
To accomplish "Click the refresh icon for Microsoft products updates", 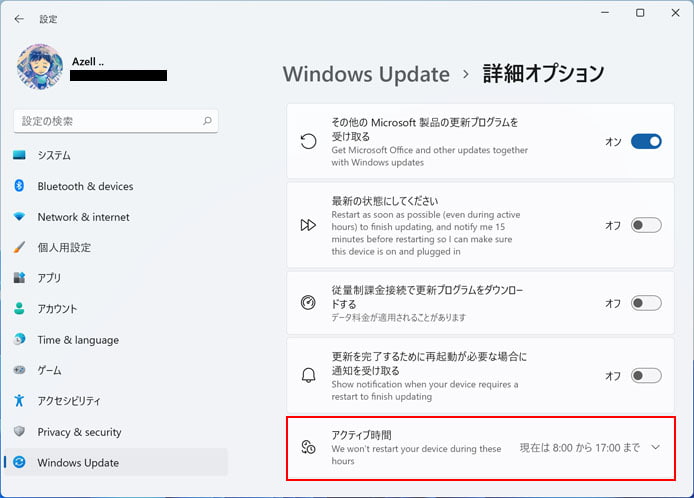I will click(x=308, y=142).
